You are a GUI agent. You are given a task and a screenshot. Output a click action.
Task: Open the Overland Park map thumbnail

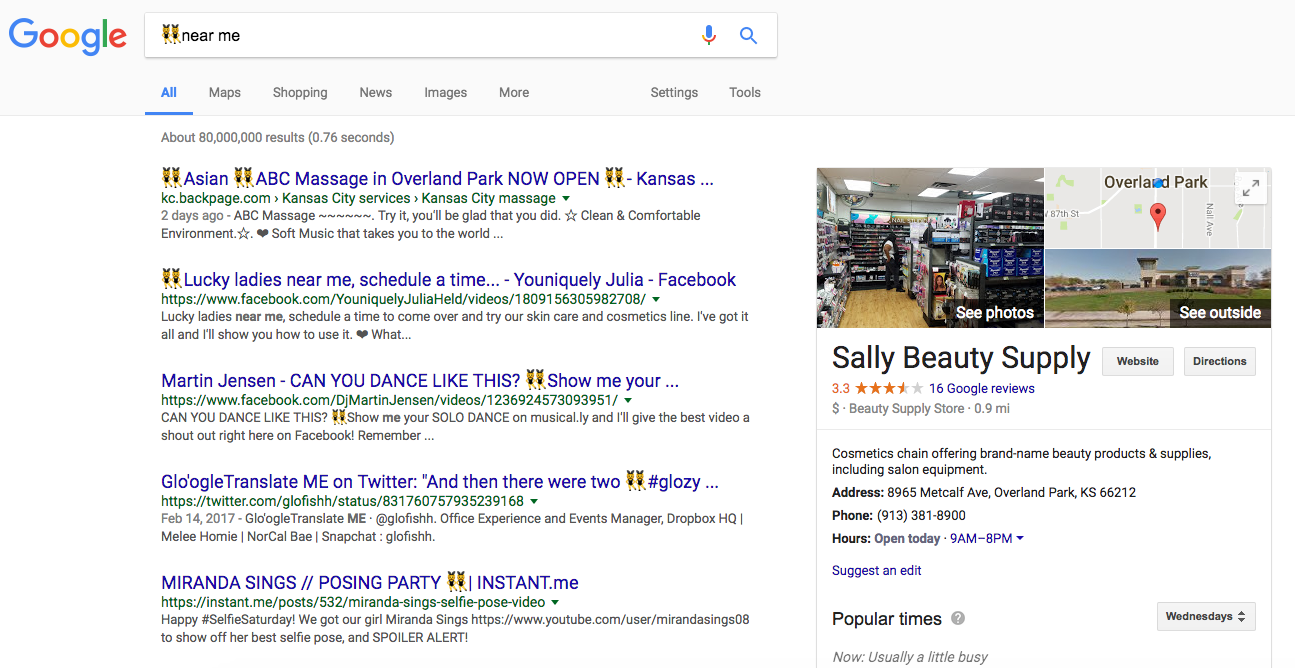1158,208
